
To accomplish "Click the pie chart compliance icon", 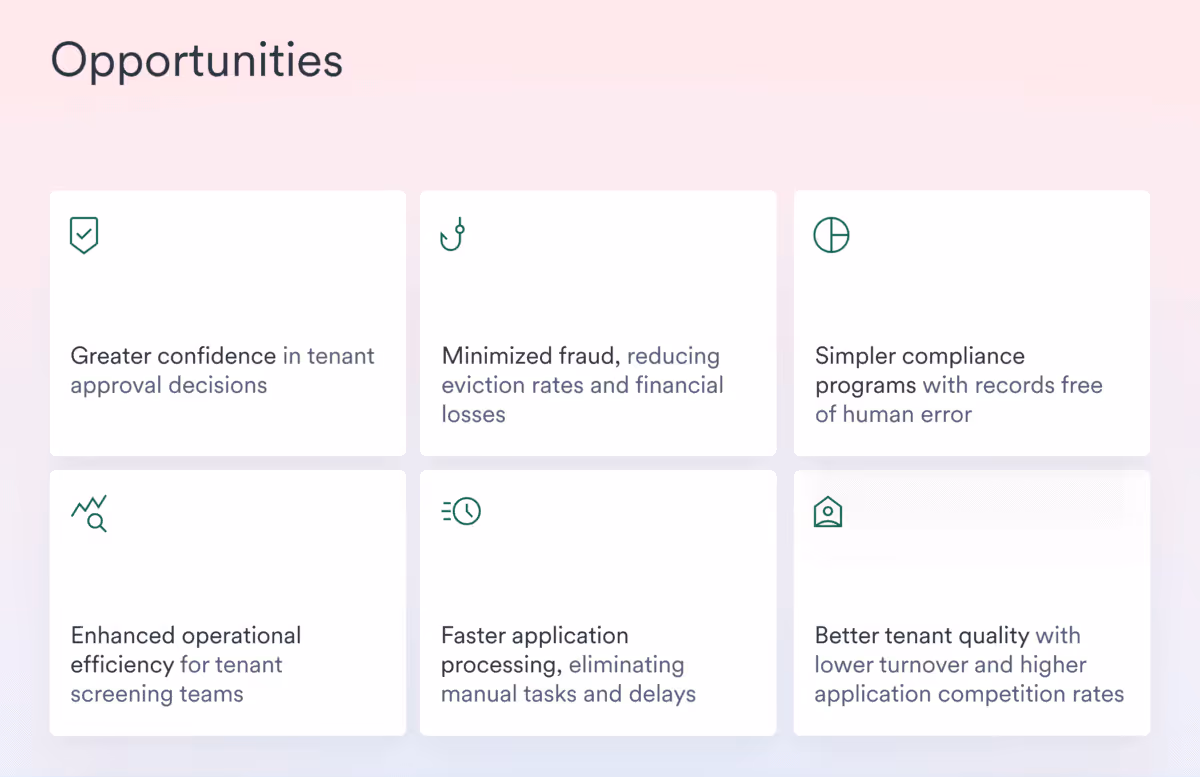I will tap(831, 235).
